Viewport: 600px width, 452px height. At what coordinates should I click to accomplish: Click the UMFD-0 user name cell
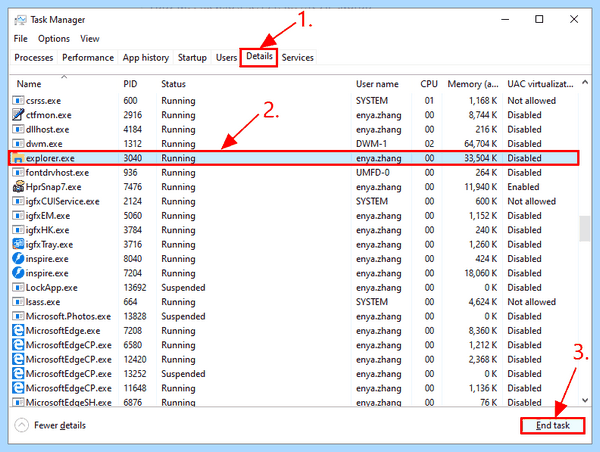[x=372, y=173]
